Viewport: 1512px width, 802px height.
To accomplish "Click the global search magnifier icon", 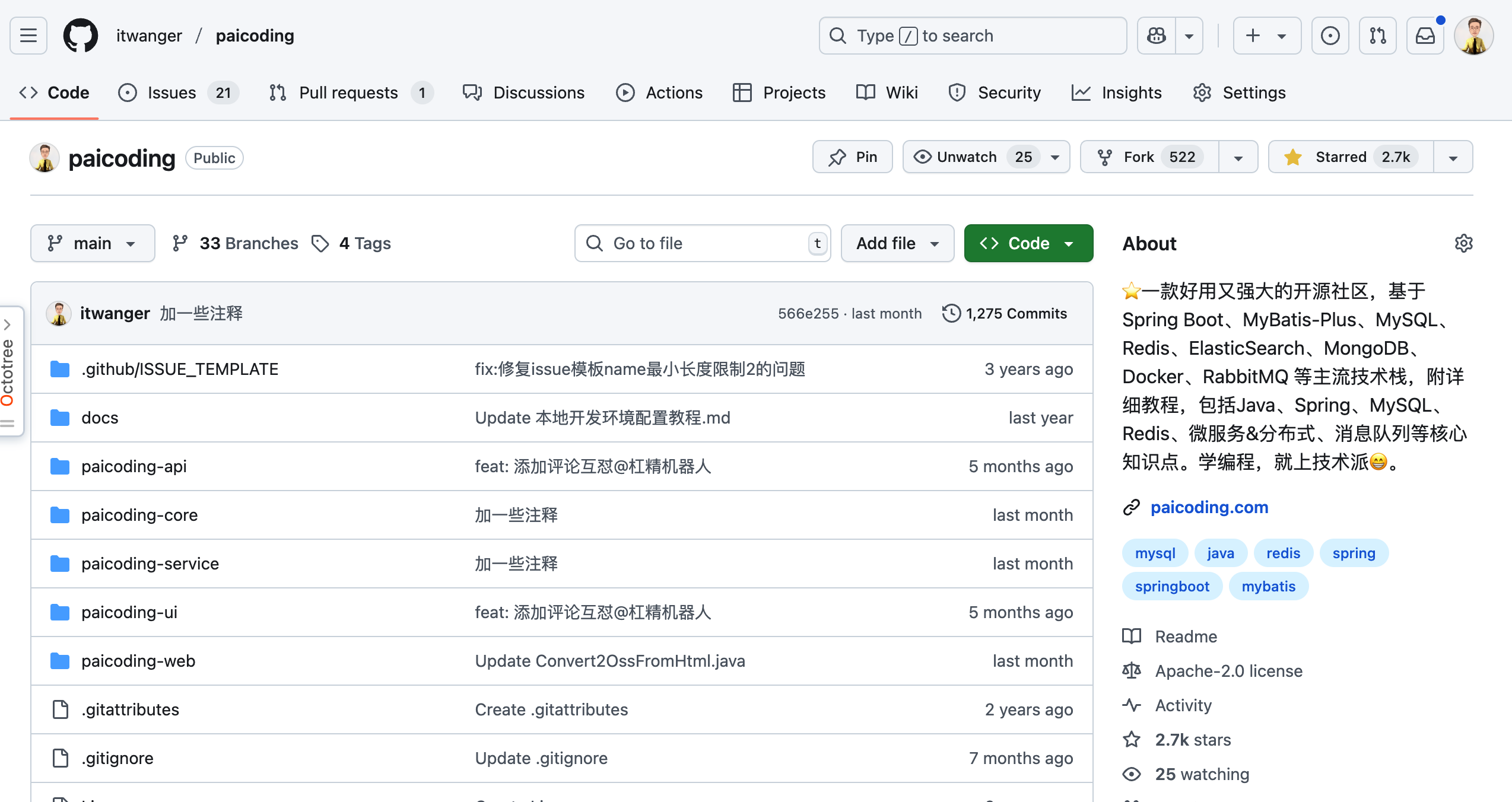I will tap(837, 36).
